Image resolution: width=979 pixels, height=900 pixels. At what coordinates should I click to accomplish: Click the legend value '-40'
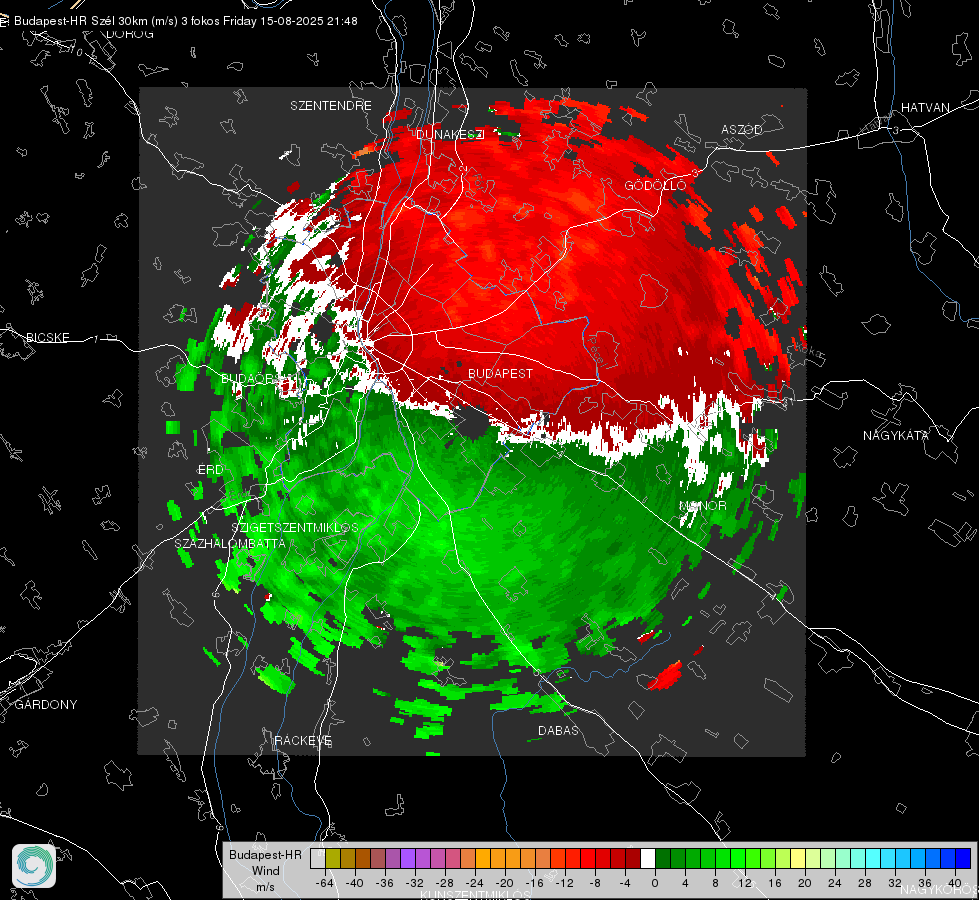point(355,883)
